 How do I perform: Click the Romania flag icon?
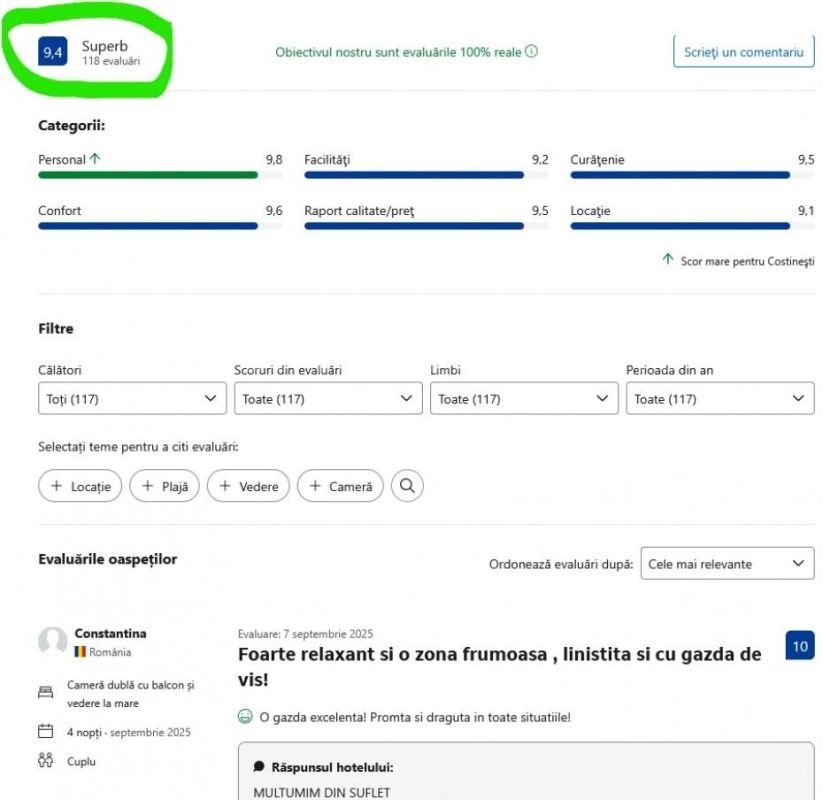(80, 652)
